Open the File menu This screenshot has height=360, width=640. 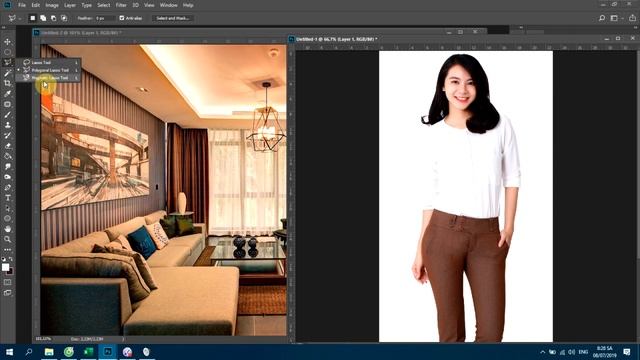click(x=22, y=5)
